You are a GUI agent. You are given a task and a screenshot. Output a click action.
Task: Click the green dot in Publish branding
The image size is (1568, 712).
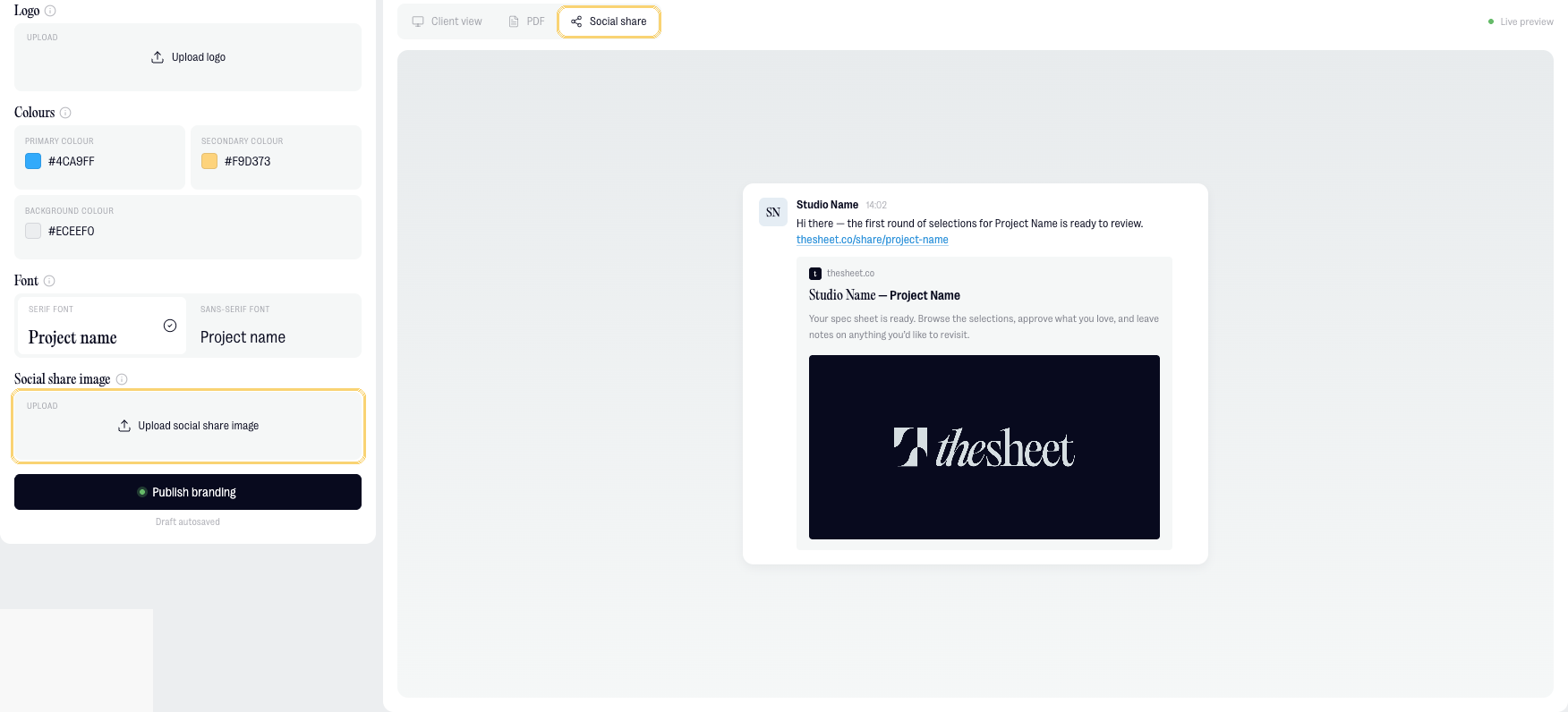(142, 492)
